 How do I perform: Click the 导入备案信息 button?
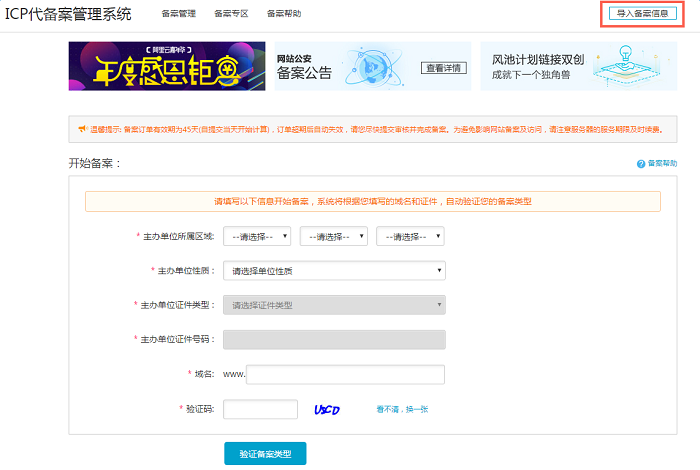643,14
